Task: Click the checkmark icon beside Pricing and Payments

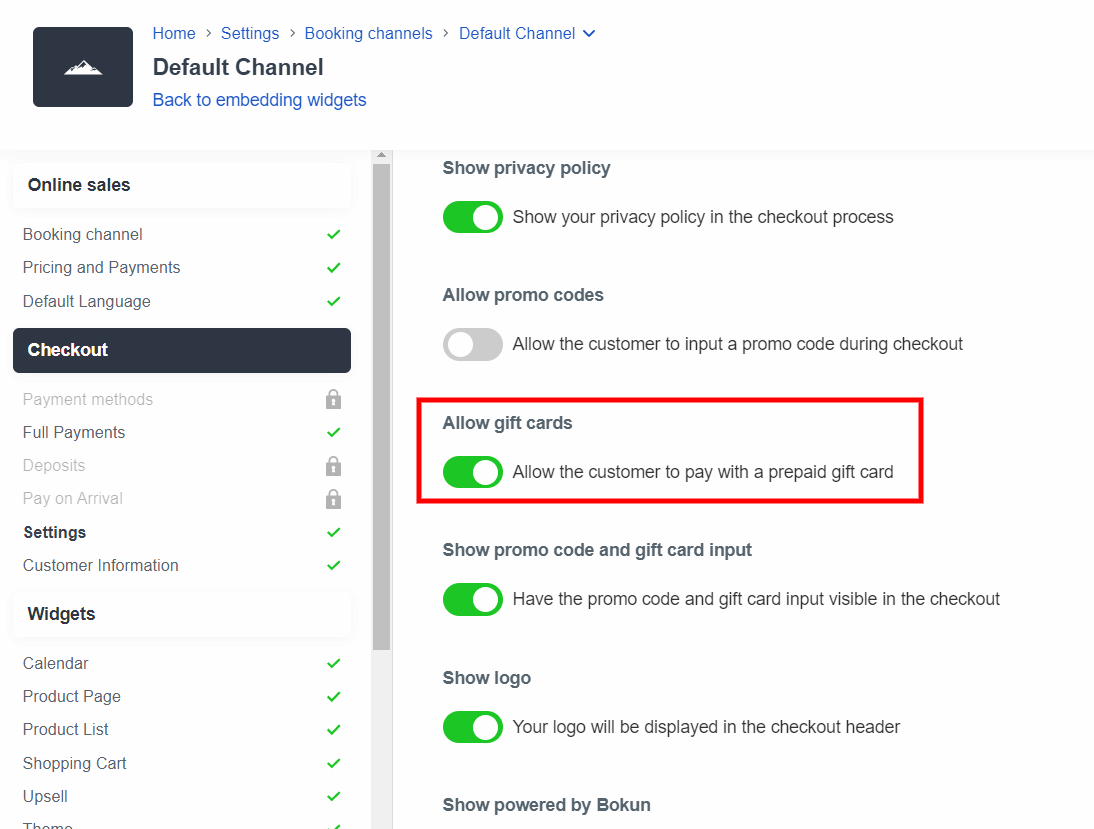Action: 334,268
